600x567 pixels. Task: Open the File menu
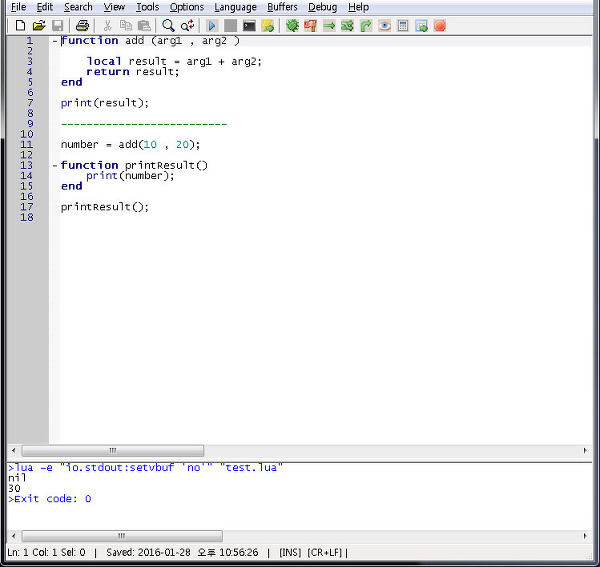(18, 7)
